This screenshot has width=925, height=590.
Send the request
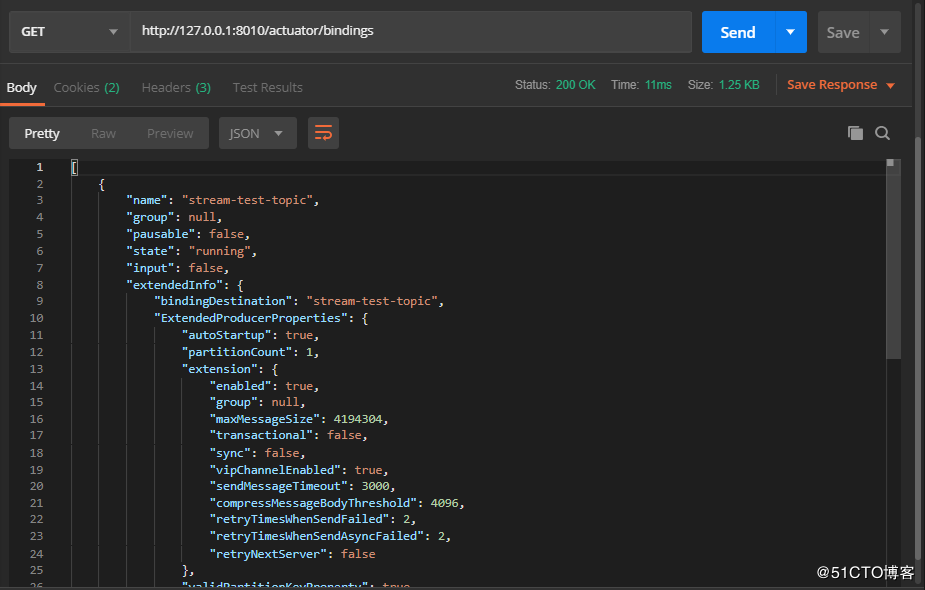737,32
